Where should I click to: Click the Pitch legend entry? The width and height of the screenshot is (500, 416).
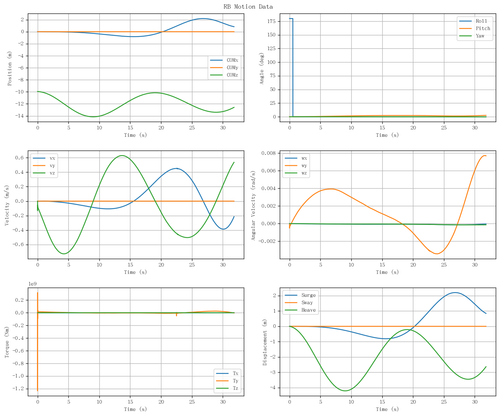tap(475, 28)
